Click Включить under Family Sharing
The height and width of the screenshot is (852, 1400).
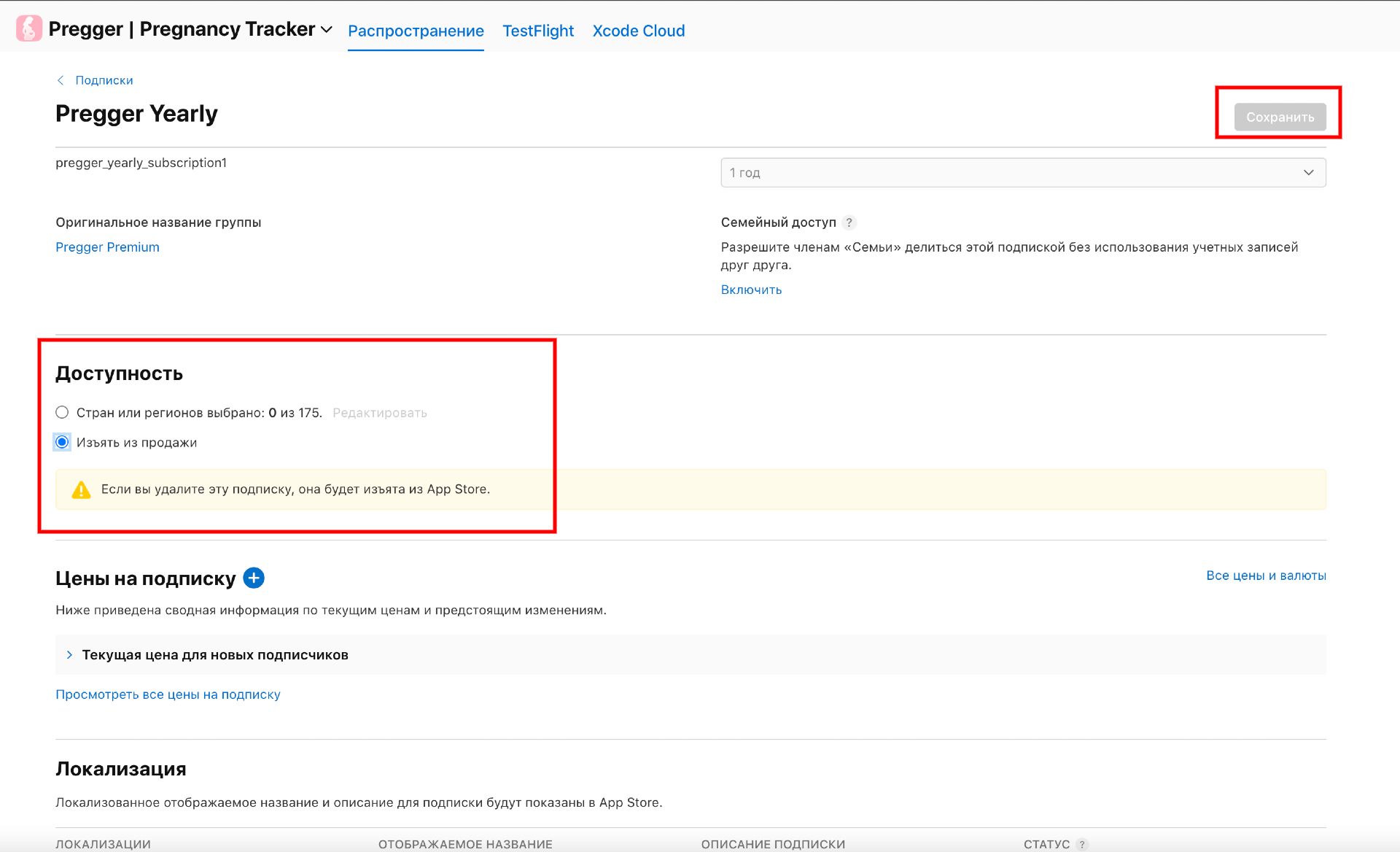tap(751, 290)
